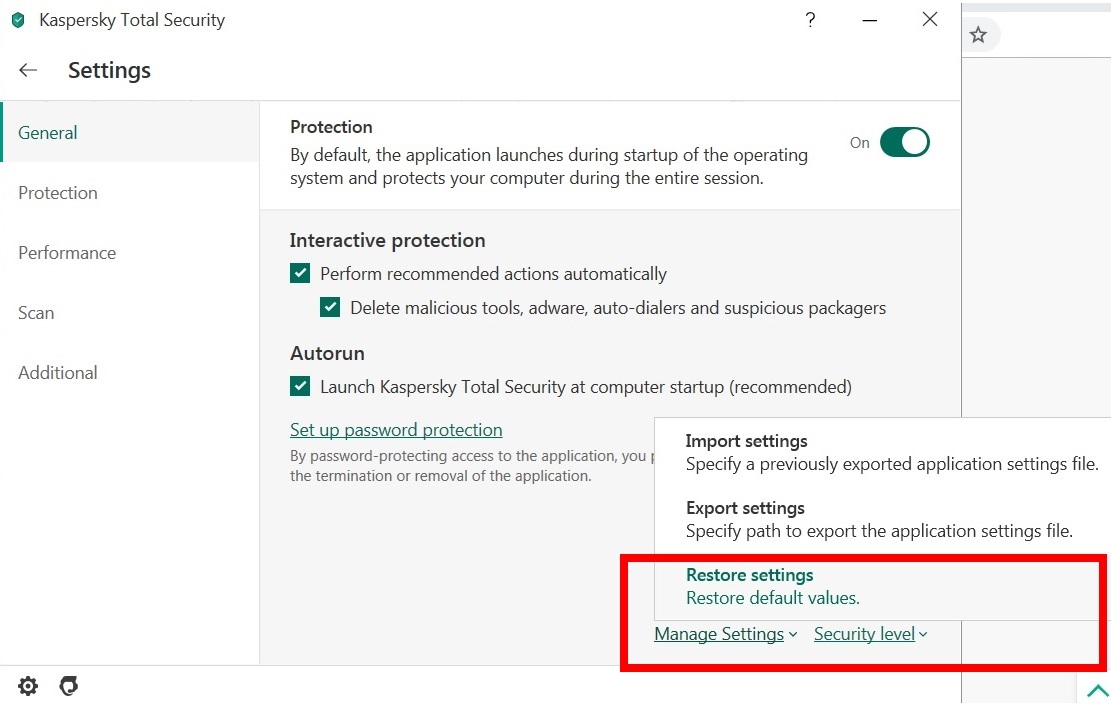Image resolution: width=1111 pixels, height=704 pixels.
Task: Open help via the question mark icon
Action: coord(810,20)
